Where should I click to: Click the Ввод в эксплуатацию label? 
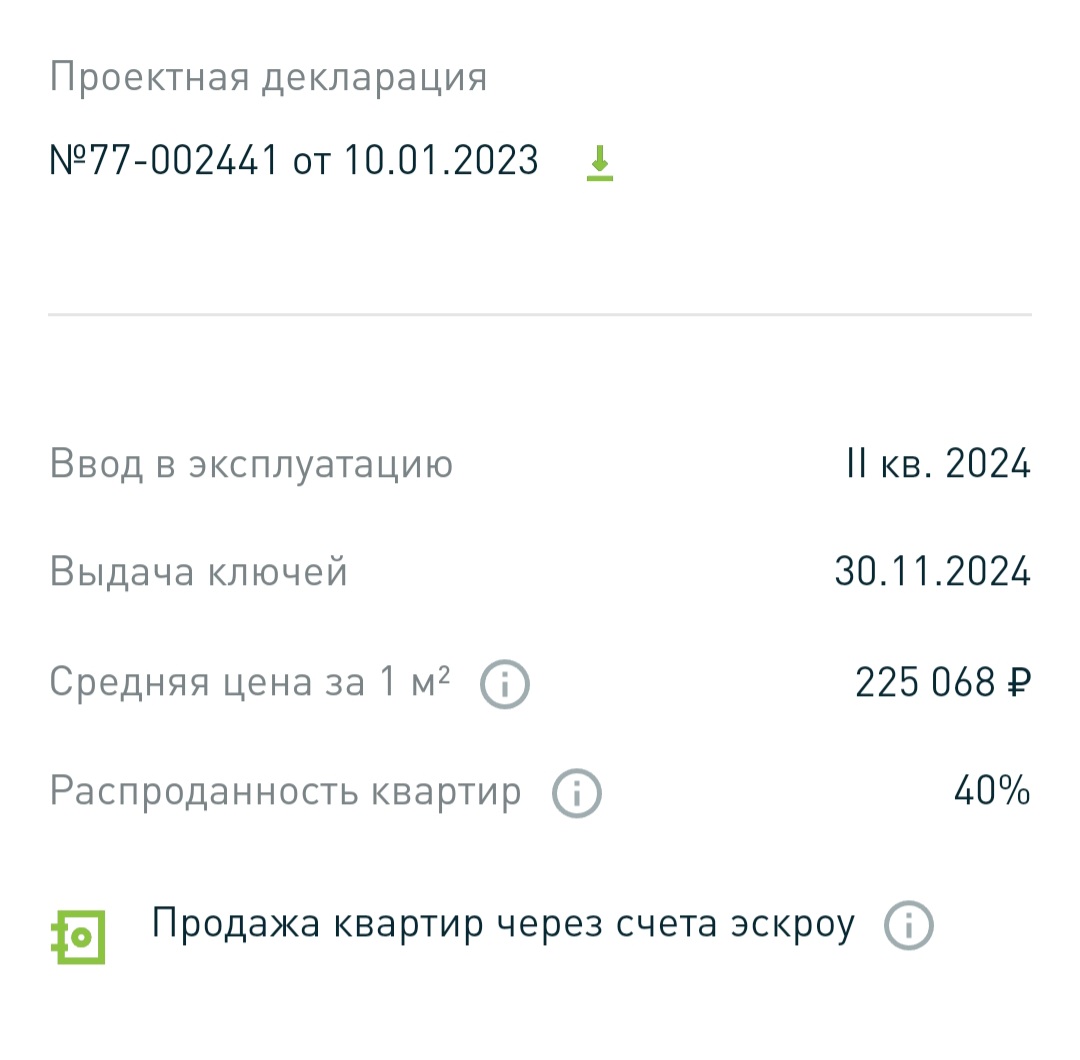tap(251, 465)
